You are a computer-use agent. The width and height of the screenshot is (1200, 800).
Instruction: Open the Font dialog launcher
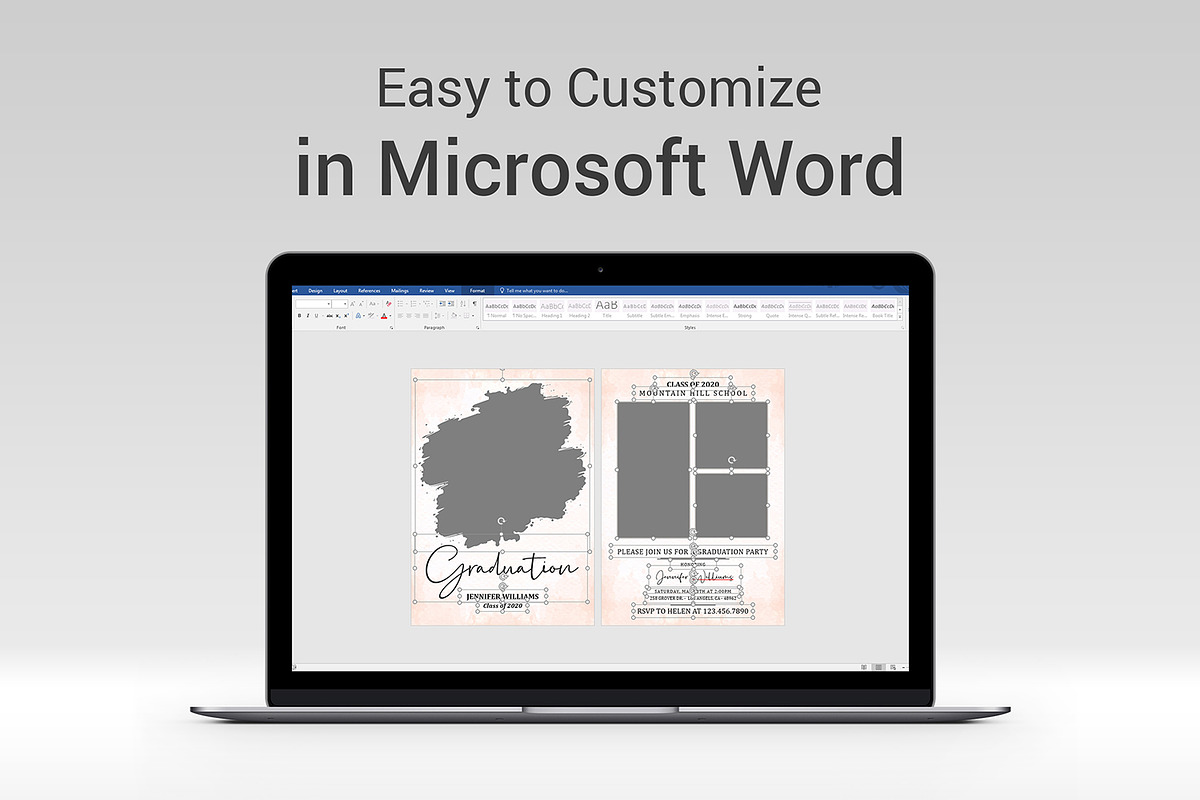pyautogui.click(x=390, y=327)
